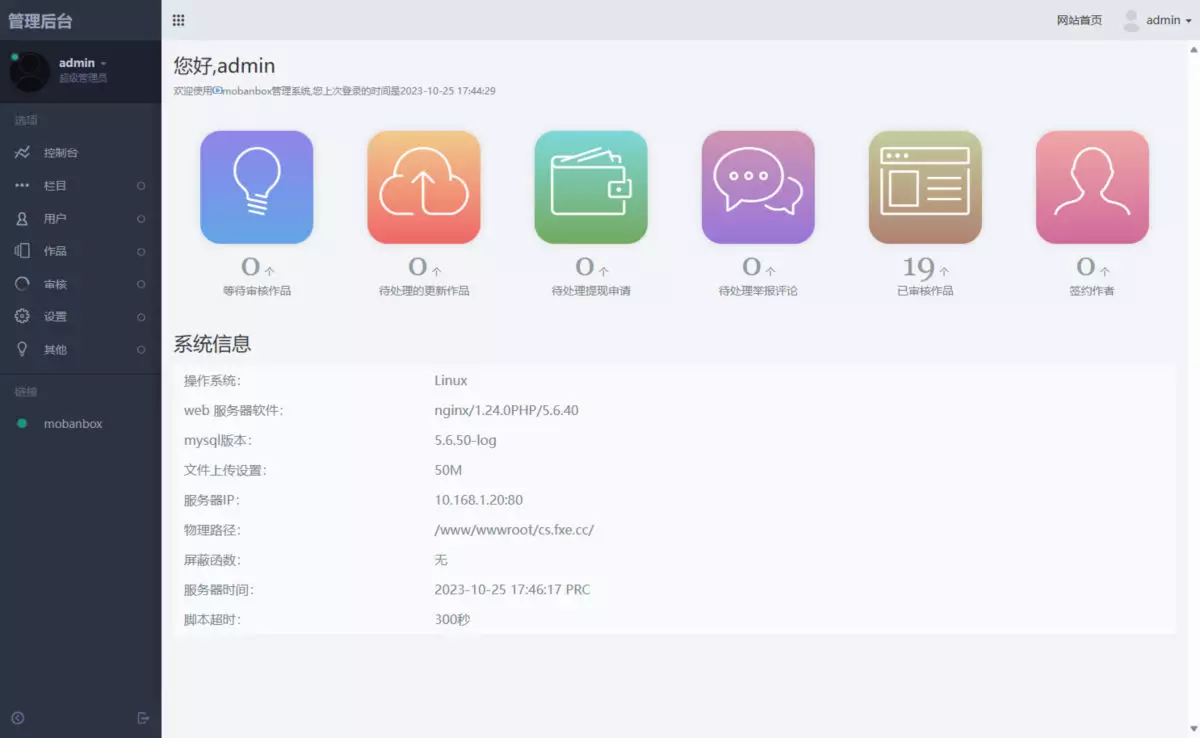Open the mobanbox link in the sidebar
Image resolution: width=1200 pixels, height=738 pixels.
pyautogui.click(x=73, y=424)
